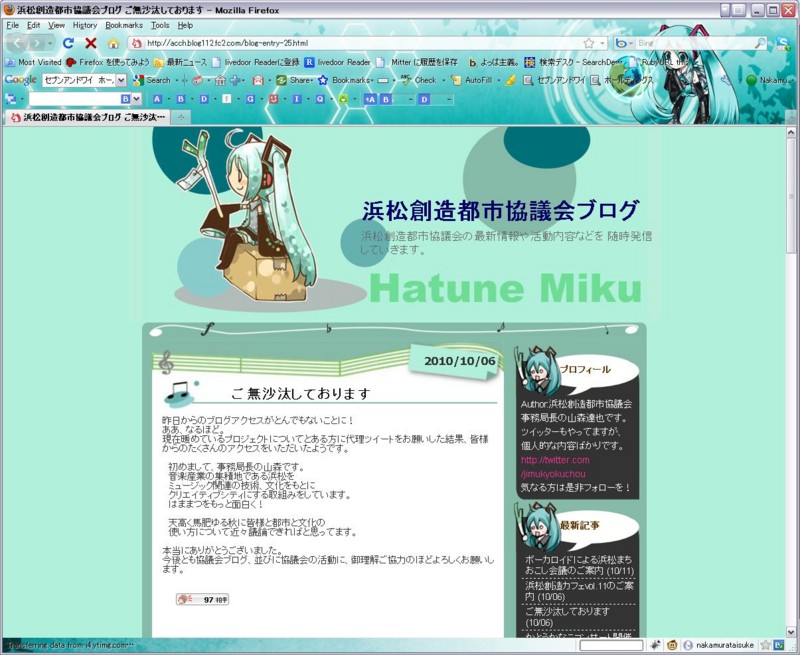
Task: Open the よっぱ主義。 bookmark
Action: pos(494,62)
